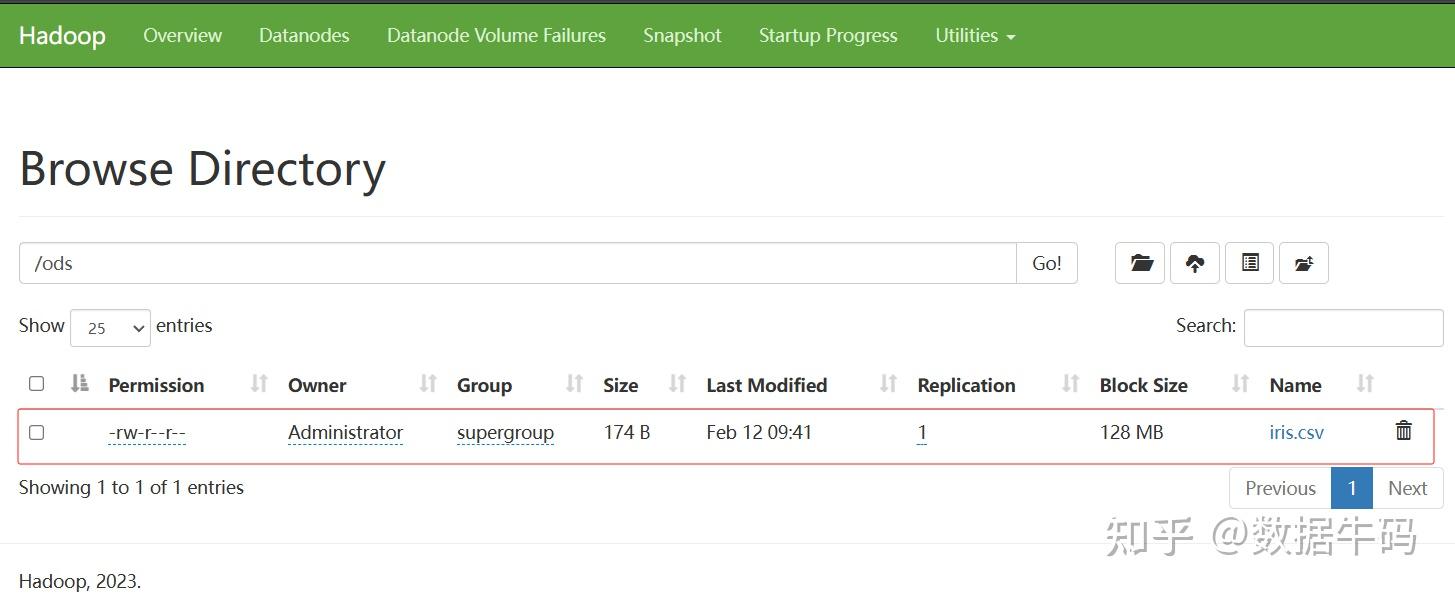The width and height of the screenshot is (1455, 595).
Task: Click the cut/paste list icon button
Action: (x=1249, y=263)
